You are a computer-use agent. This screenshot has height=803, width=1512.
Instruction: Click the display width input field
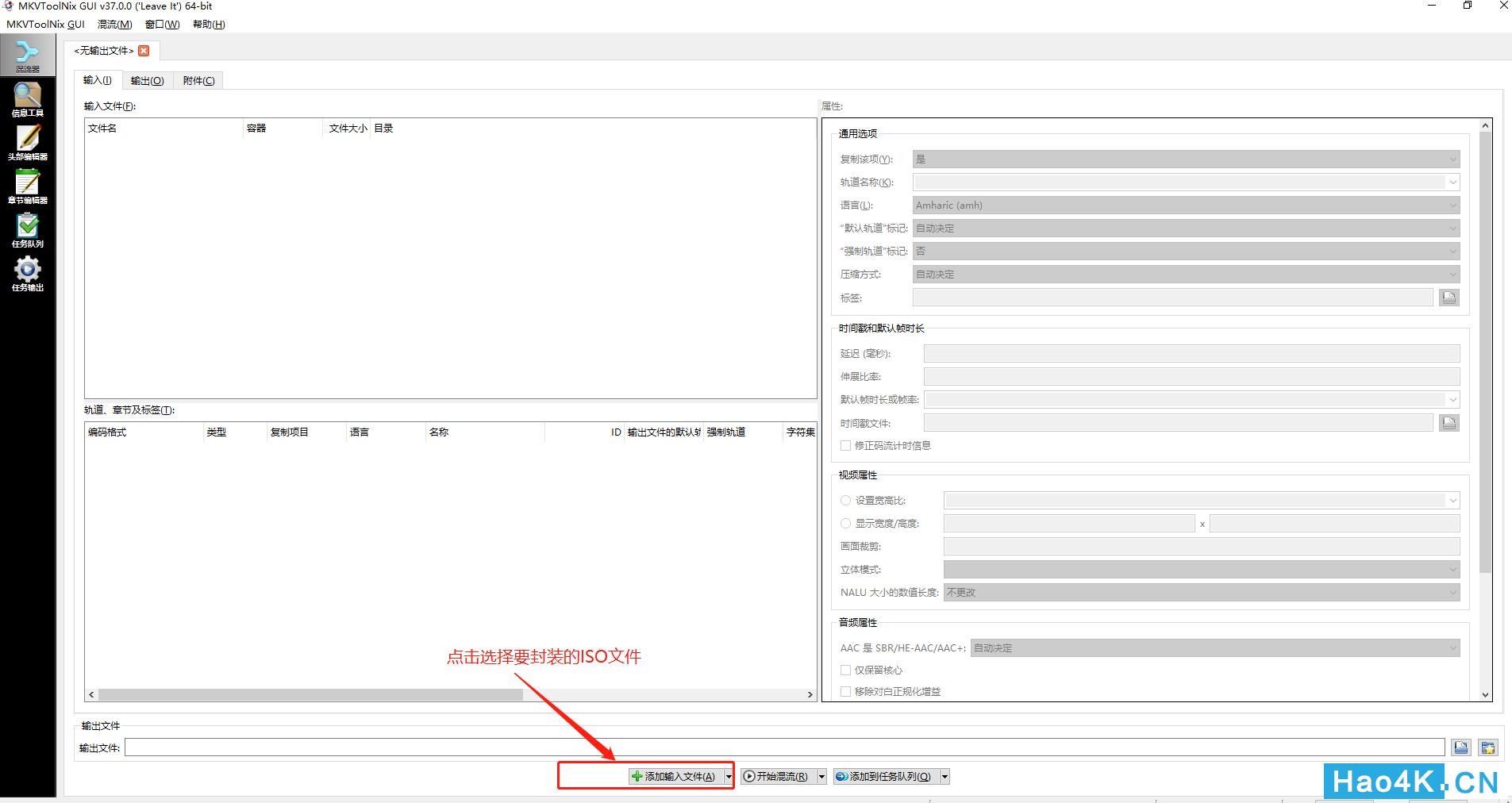1068,524
